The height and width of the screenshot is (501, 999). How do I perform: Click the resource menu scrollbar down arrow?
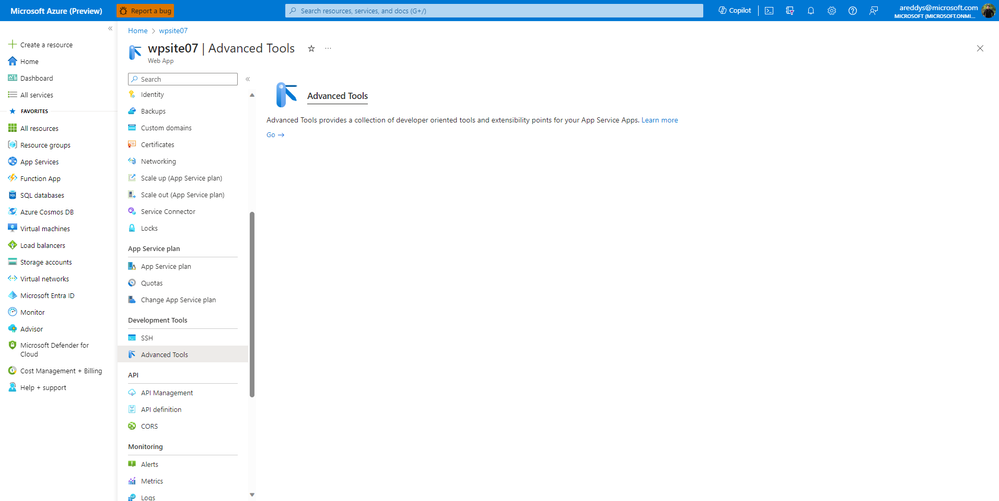click(x=252, y=495)
